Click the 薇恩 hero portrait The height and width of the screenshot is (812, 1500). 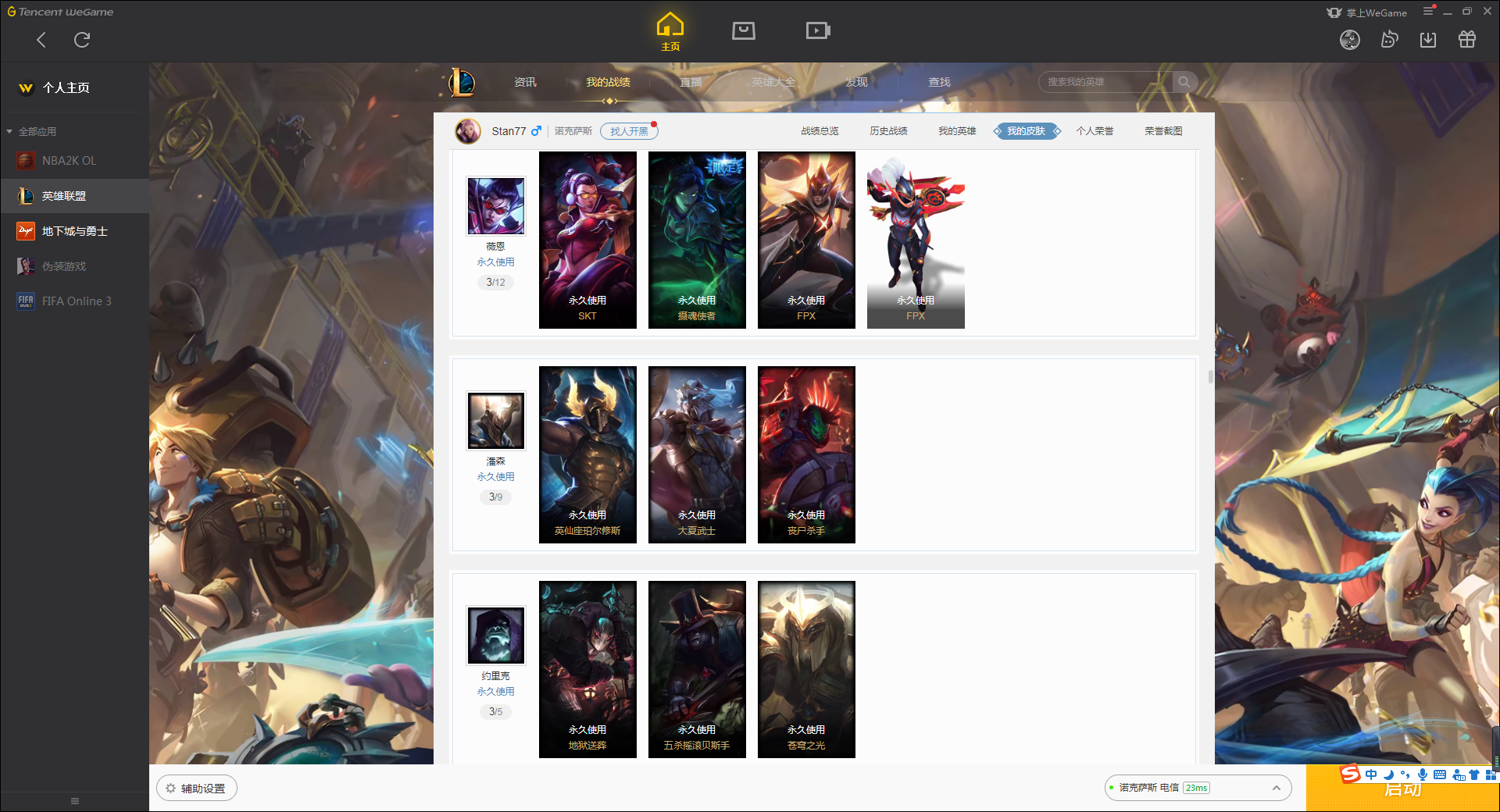tap(496, 205)
